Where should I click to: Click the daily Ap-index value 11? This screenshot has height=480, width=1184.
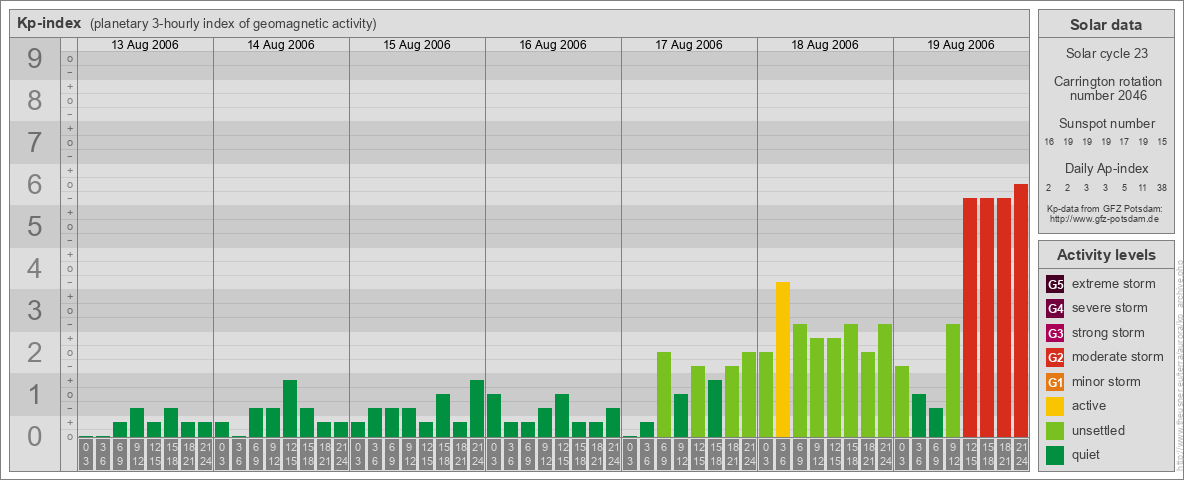[1142, 187]
